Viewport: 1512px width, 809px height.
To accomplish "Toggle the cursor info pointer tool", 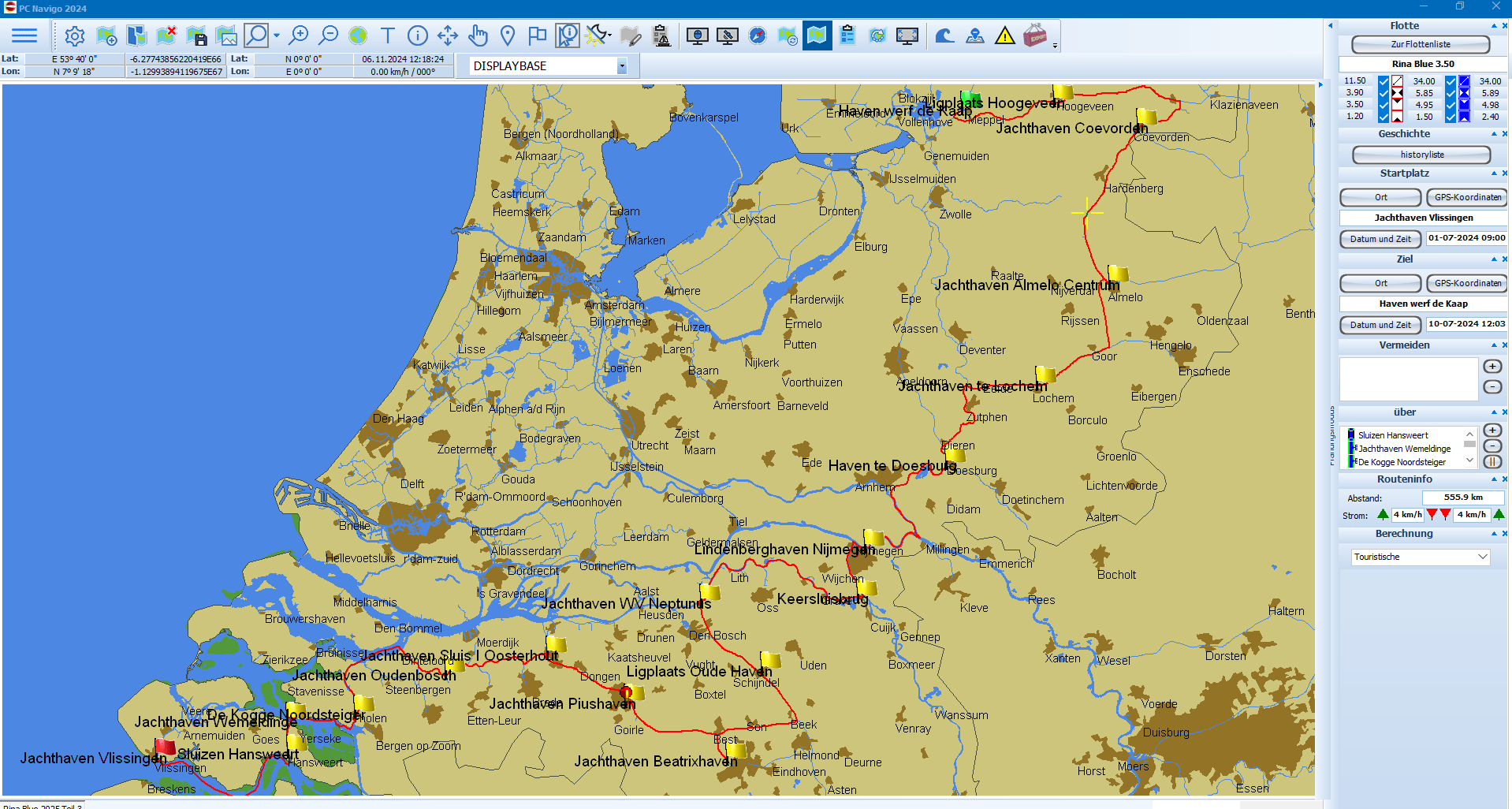I will tap(568, 35).
